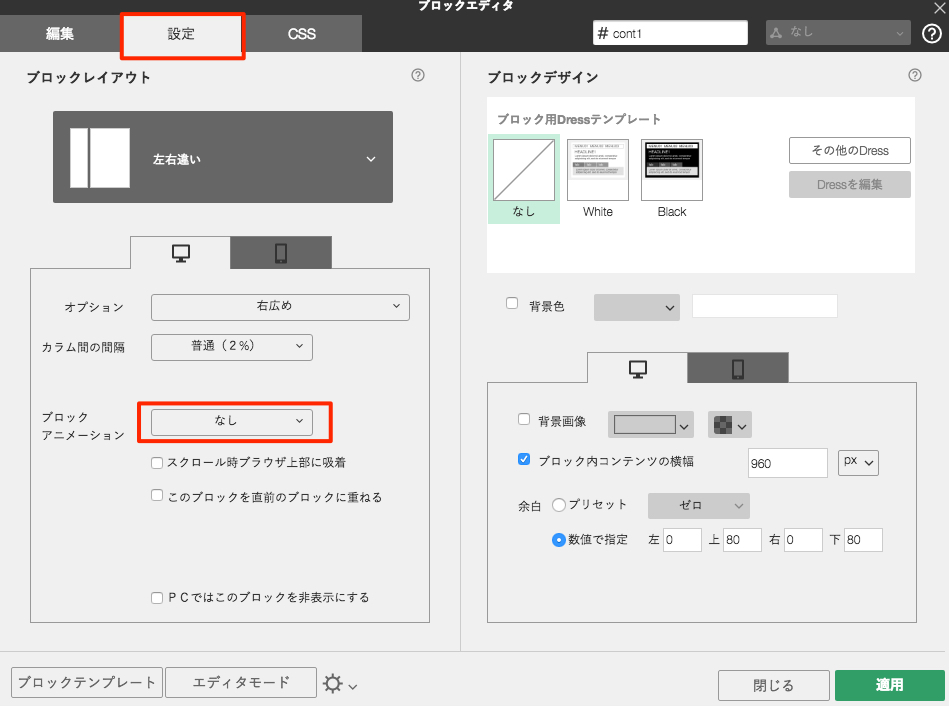Viewport: 949px width, 706px height.
Task: Switch design settings to desktop monitor tab
Action: [x=637, y=368]
